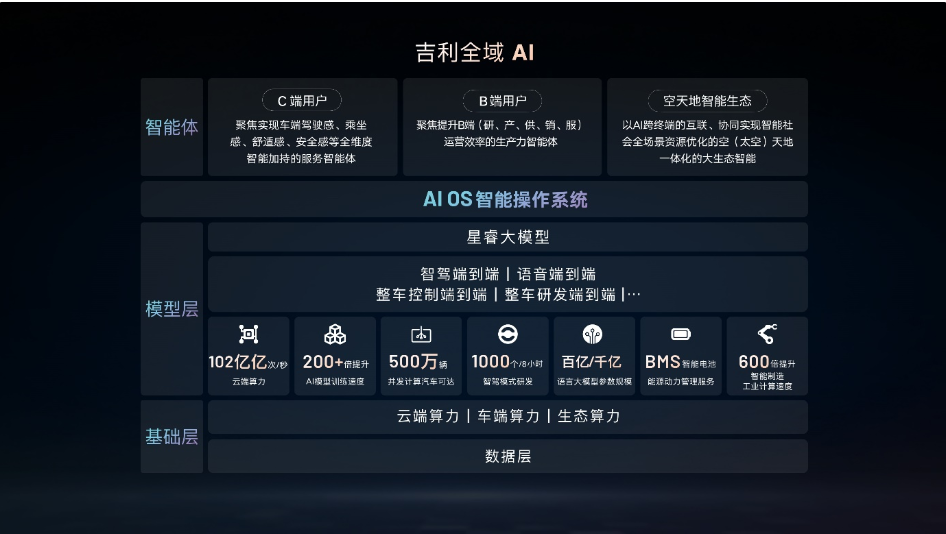Click the concurrent computing car icon above 500万
The height and width of the screenshot is (534, 946).
point(422,334)
